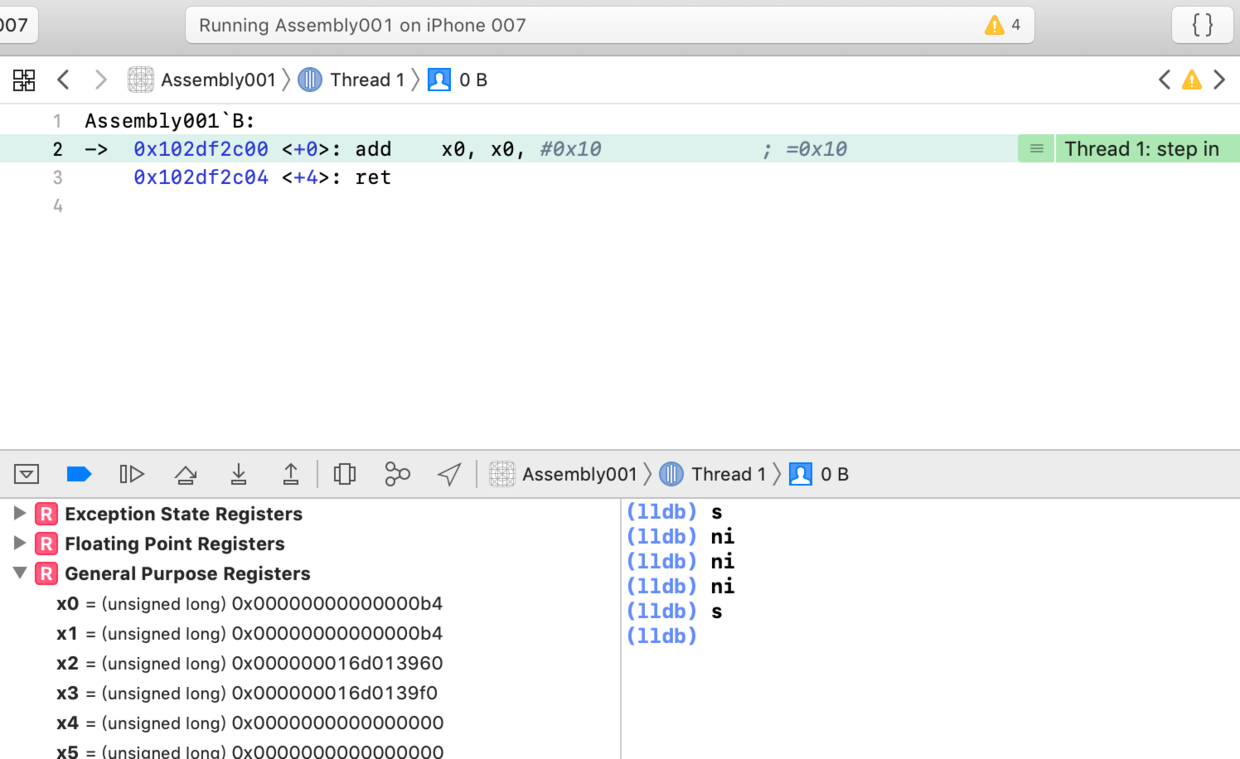The width and height of the screenshot is (1240, 759).
Task: Expand Floating Point Registers
Action: coord(19,543)
